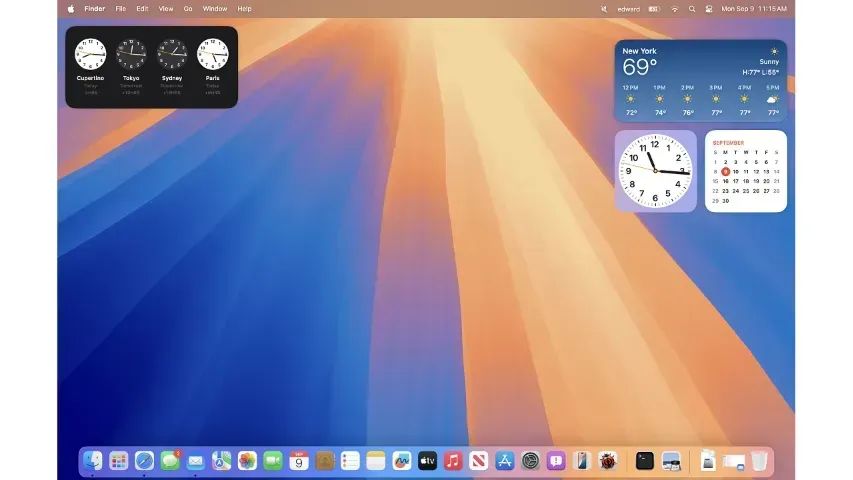Open the Terminal app icon
853x480 pixels.
click(645, 461)
